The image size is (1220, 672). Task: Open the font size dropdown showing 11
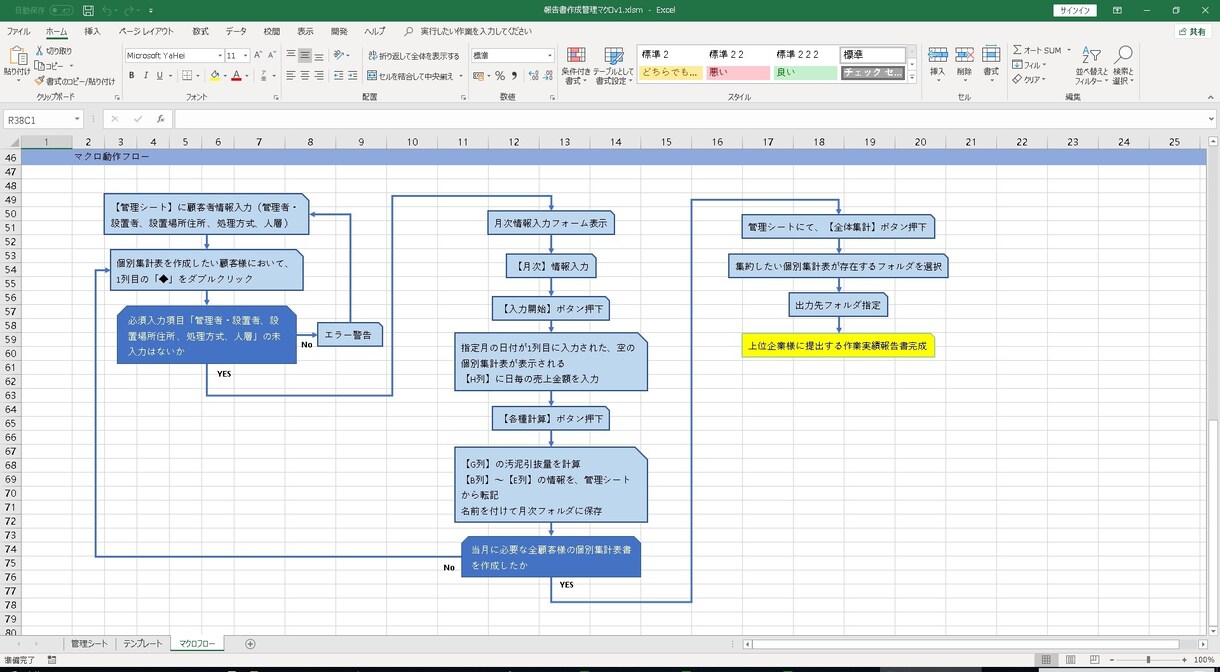[245, 56]
